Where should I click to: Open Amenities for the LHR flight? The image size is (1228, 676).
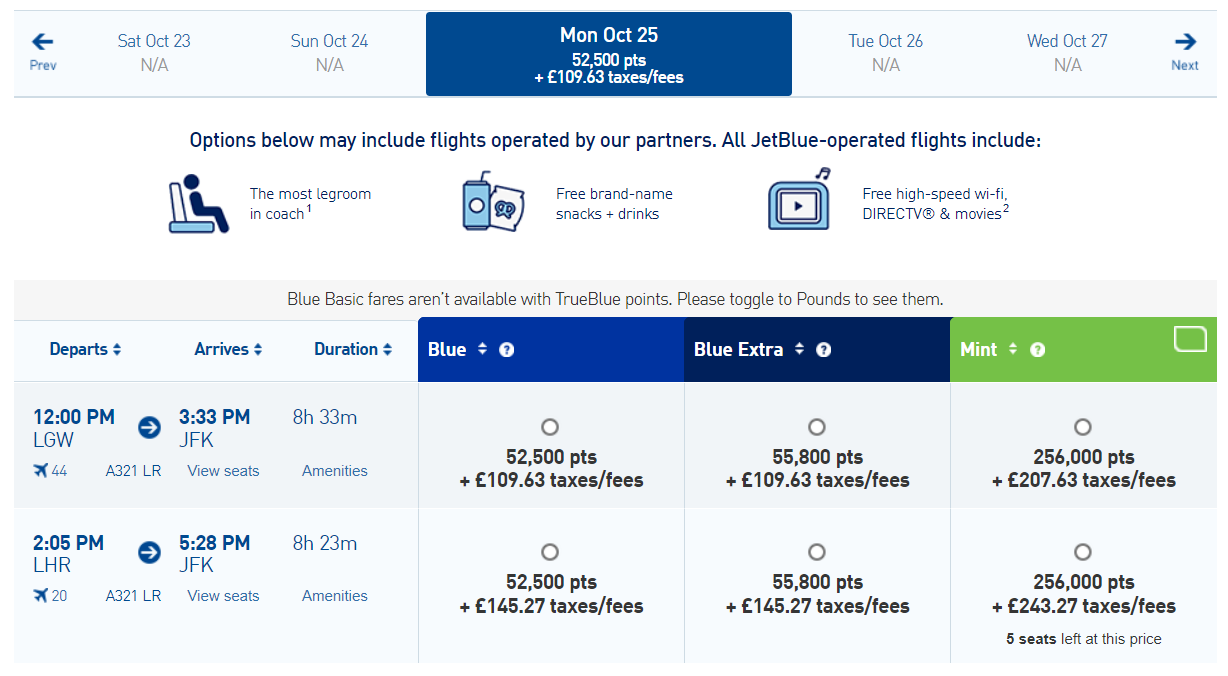coord(334,595)
